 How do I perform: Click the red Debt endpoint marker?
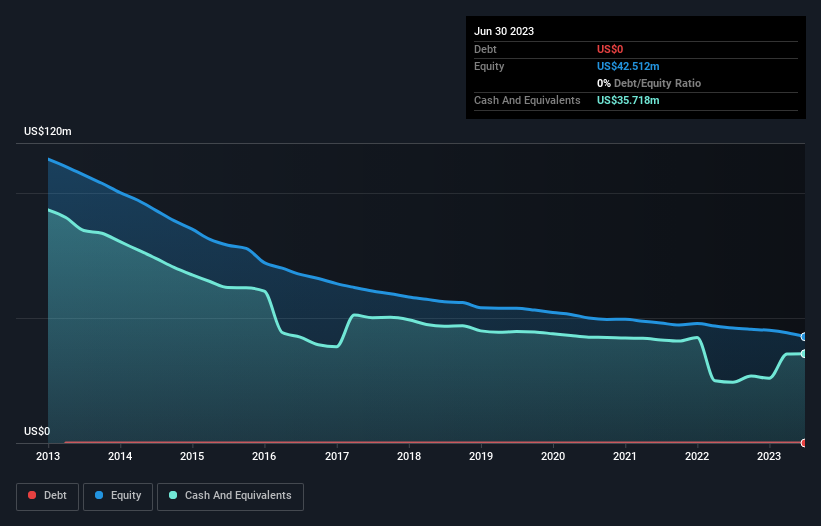pos(804,443)
